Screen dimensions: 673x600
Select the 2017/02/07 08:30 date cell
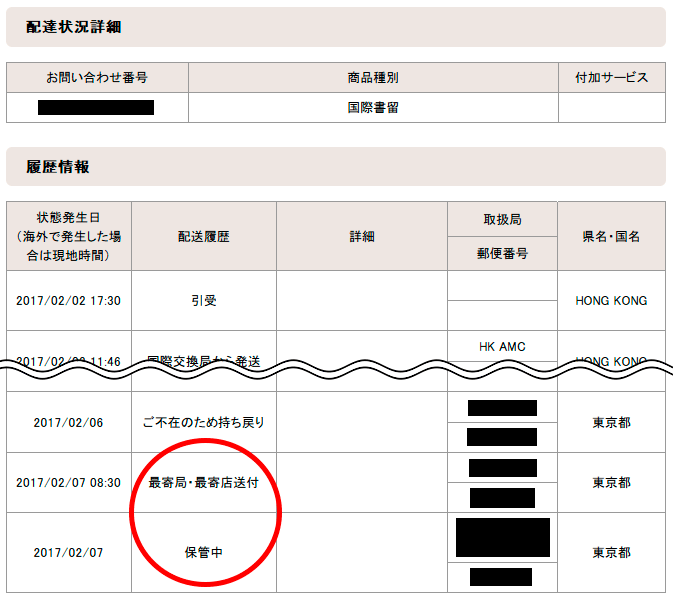pyautogui.click(x=69, y=483)
